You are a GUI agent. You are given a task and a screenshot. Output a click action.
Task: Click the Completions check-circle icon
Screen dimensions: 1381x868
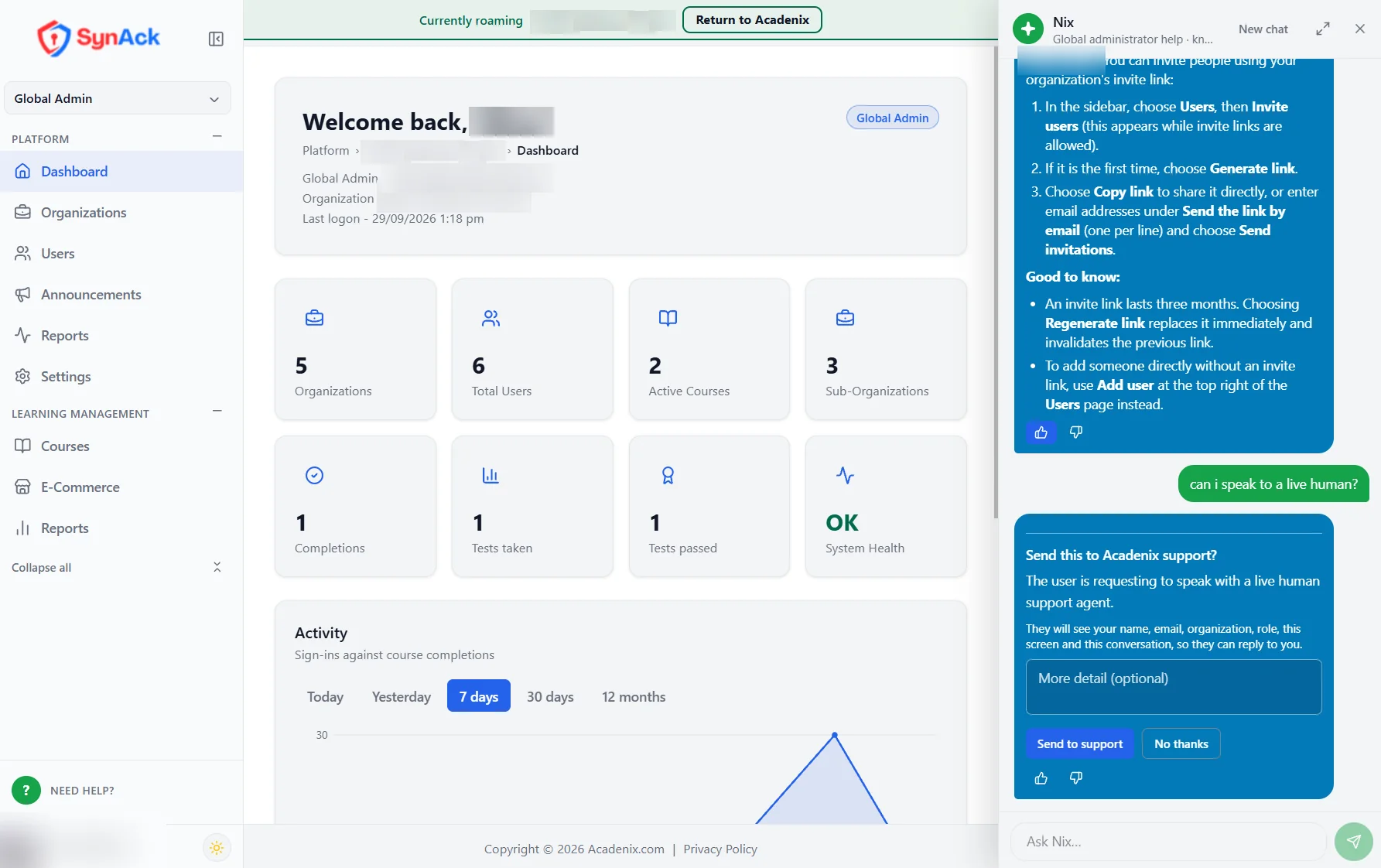tap(314, 475)
